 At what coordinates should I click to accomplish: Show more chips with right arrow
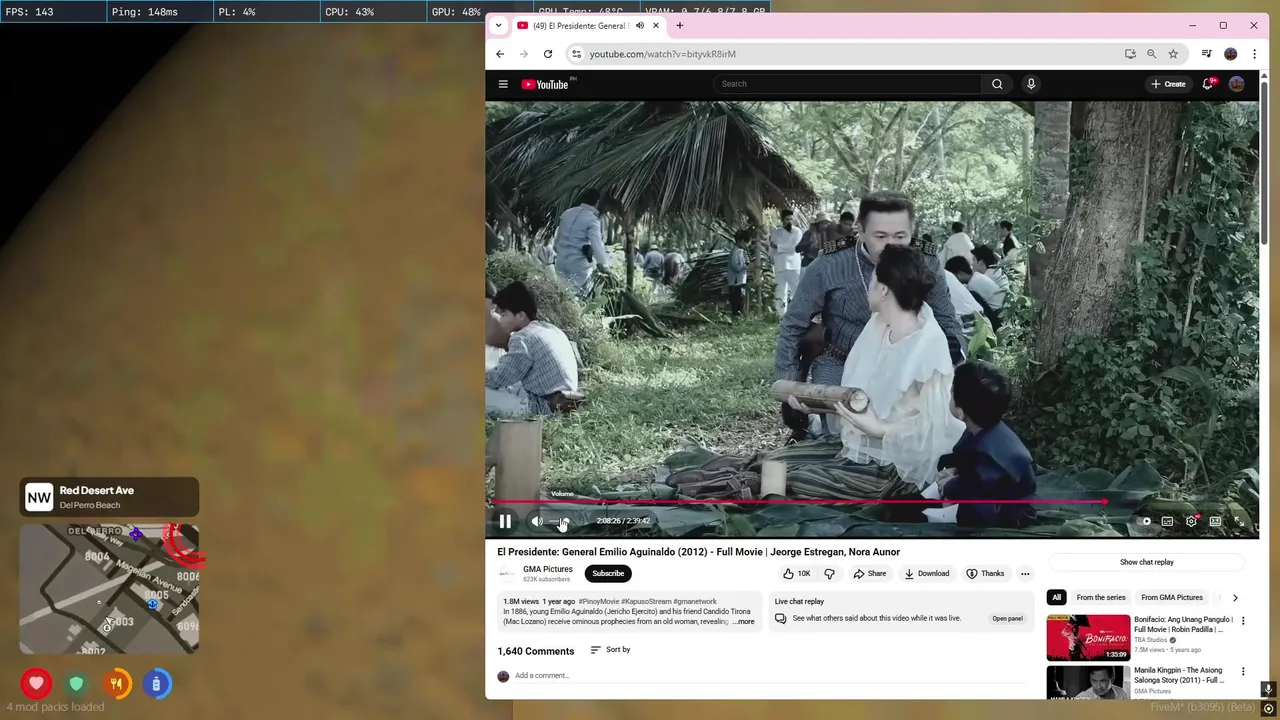(1235, 597)
